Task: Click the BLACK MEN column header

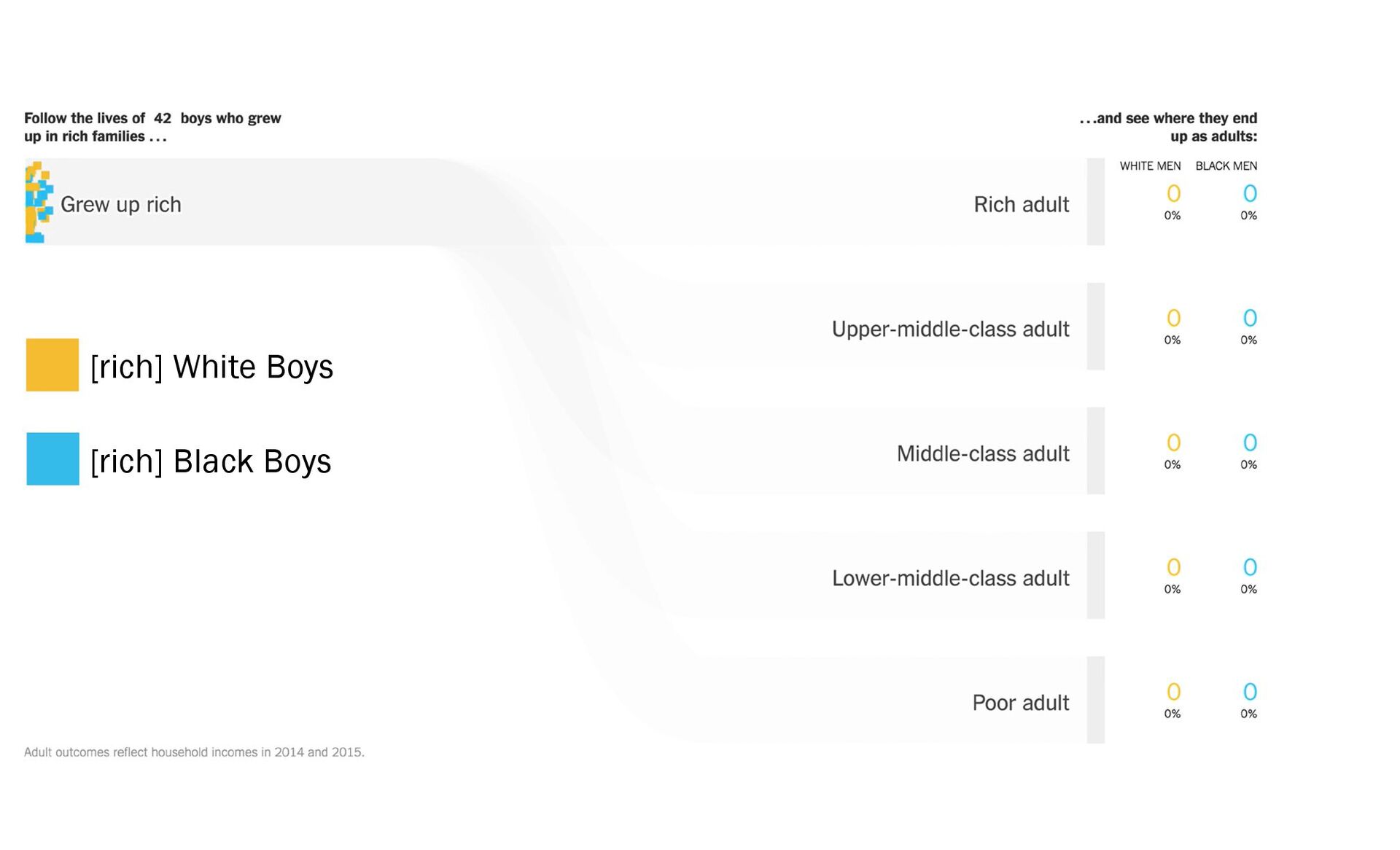Action: coord(1226,166)
